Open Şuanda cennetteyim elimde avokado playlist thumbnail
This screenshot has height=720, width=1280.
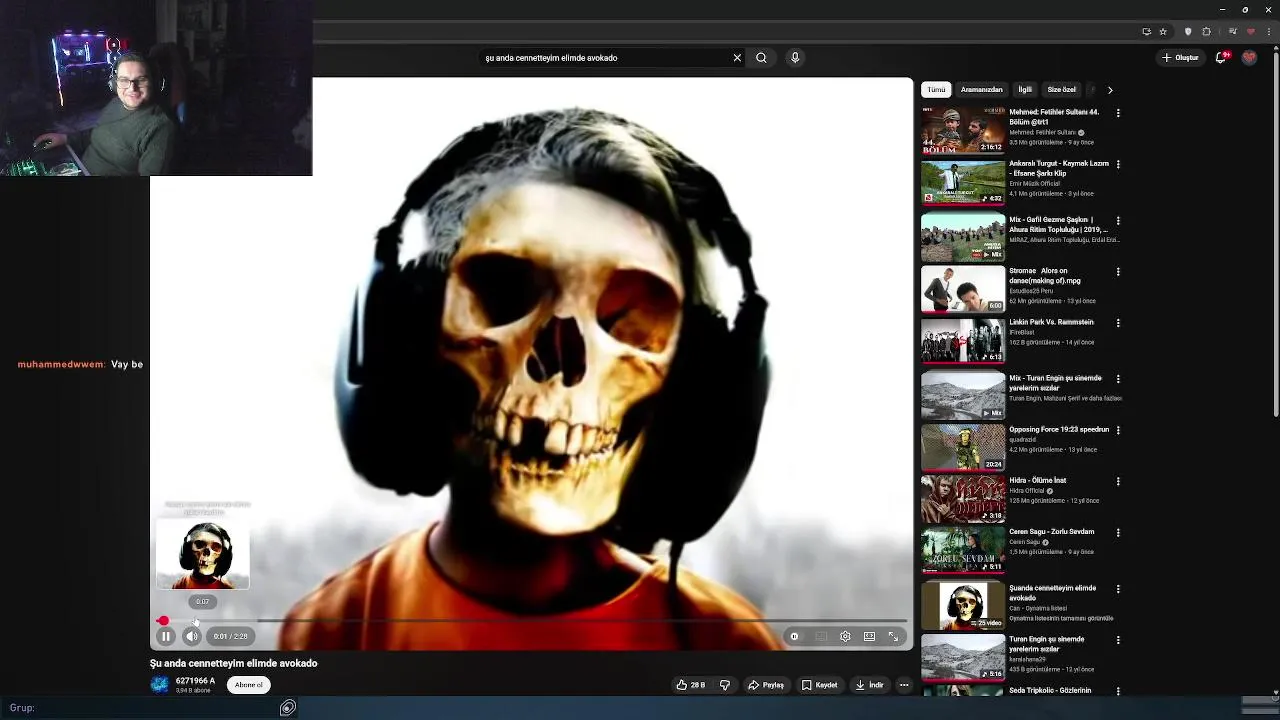pyautogui.click(x=963, y=606)
